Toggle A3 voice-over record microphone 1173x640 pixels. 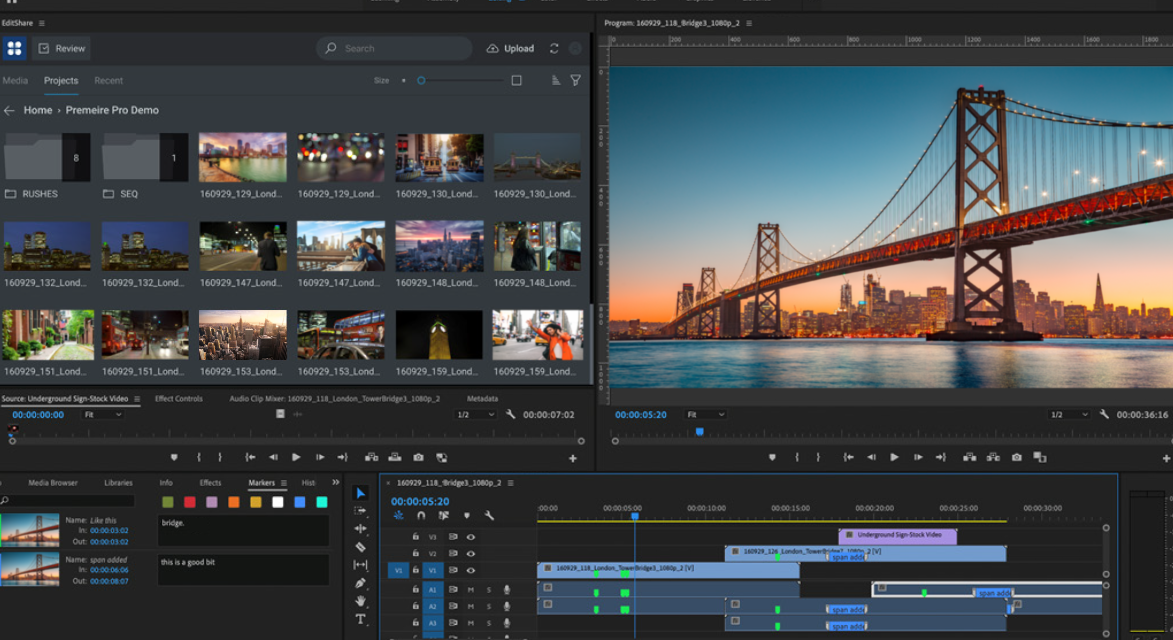507,622
